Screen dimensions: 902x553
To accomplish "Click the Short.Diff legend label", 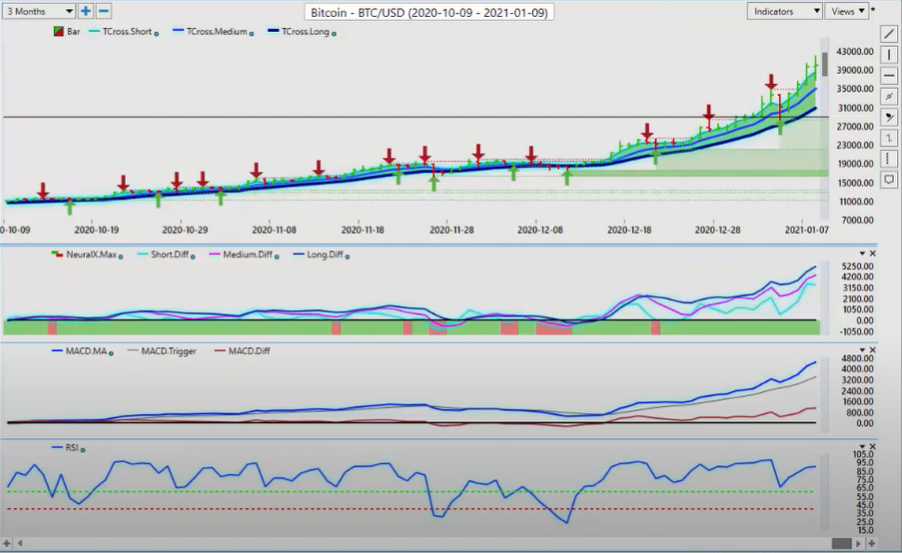I will click(170, 254).
